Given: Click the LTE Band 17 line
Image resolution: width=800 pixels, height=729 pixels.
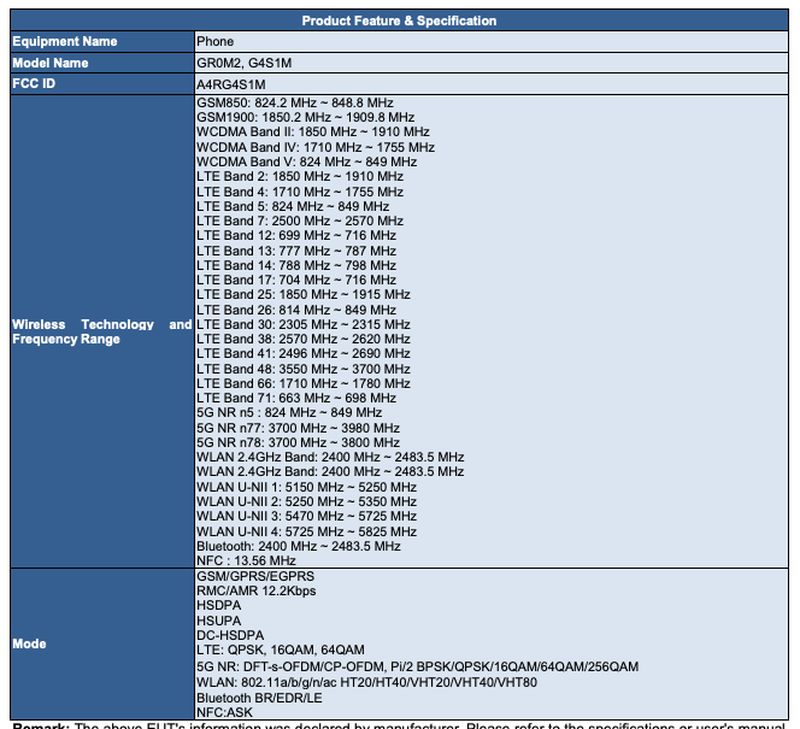Looking at the screenshot, I should (296, 280).
